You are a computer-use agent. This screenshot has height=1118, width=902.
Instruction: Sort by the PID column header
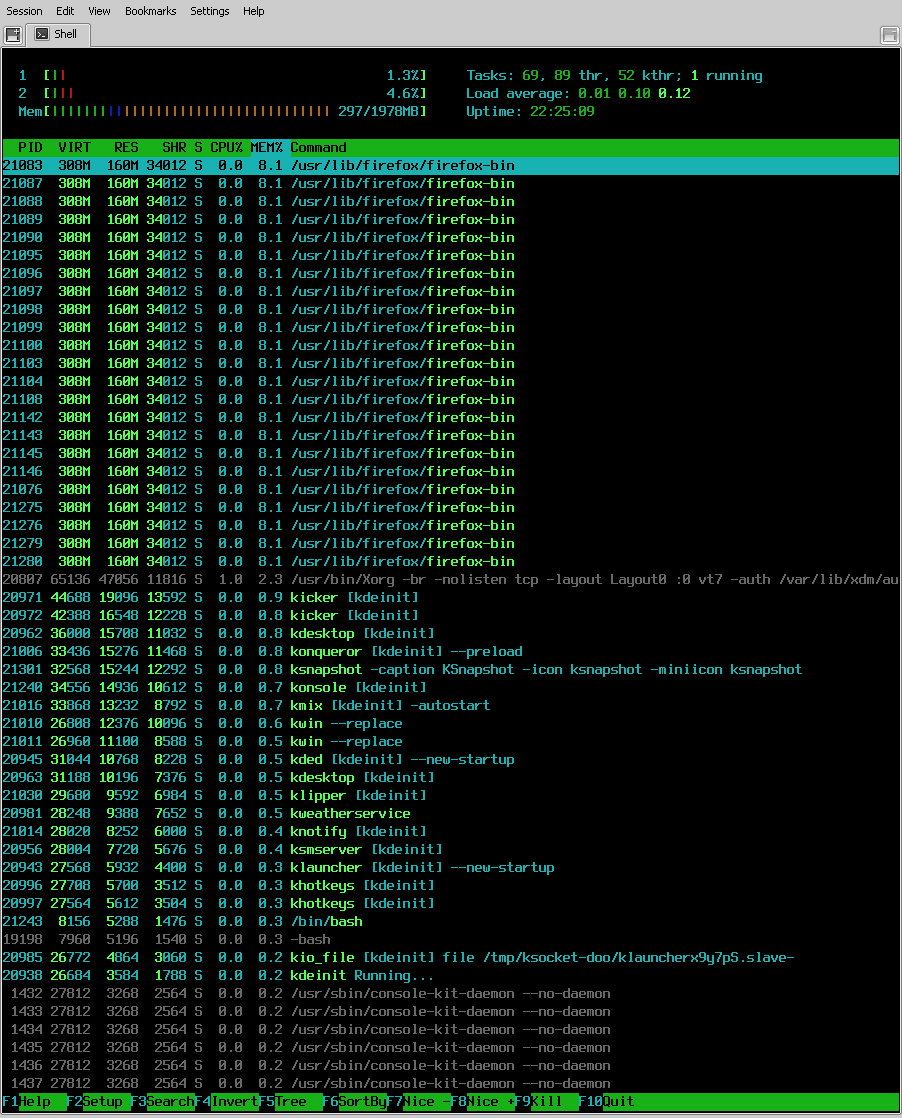30,148
